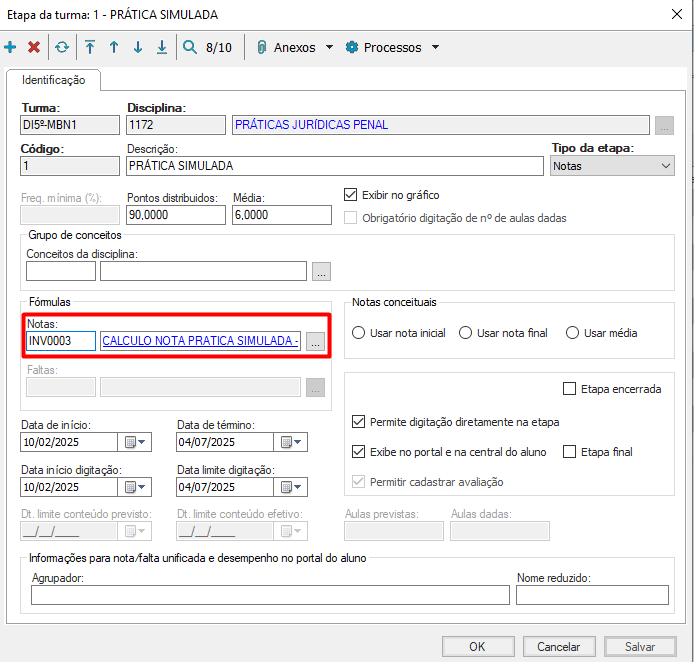
Task: Open CALCULO NOTA PRATICA SIMULADA link
Action: point(200,341)
